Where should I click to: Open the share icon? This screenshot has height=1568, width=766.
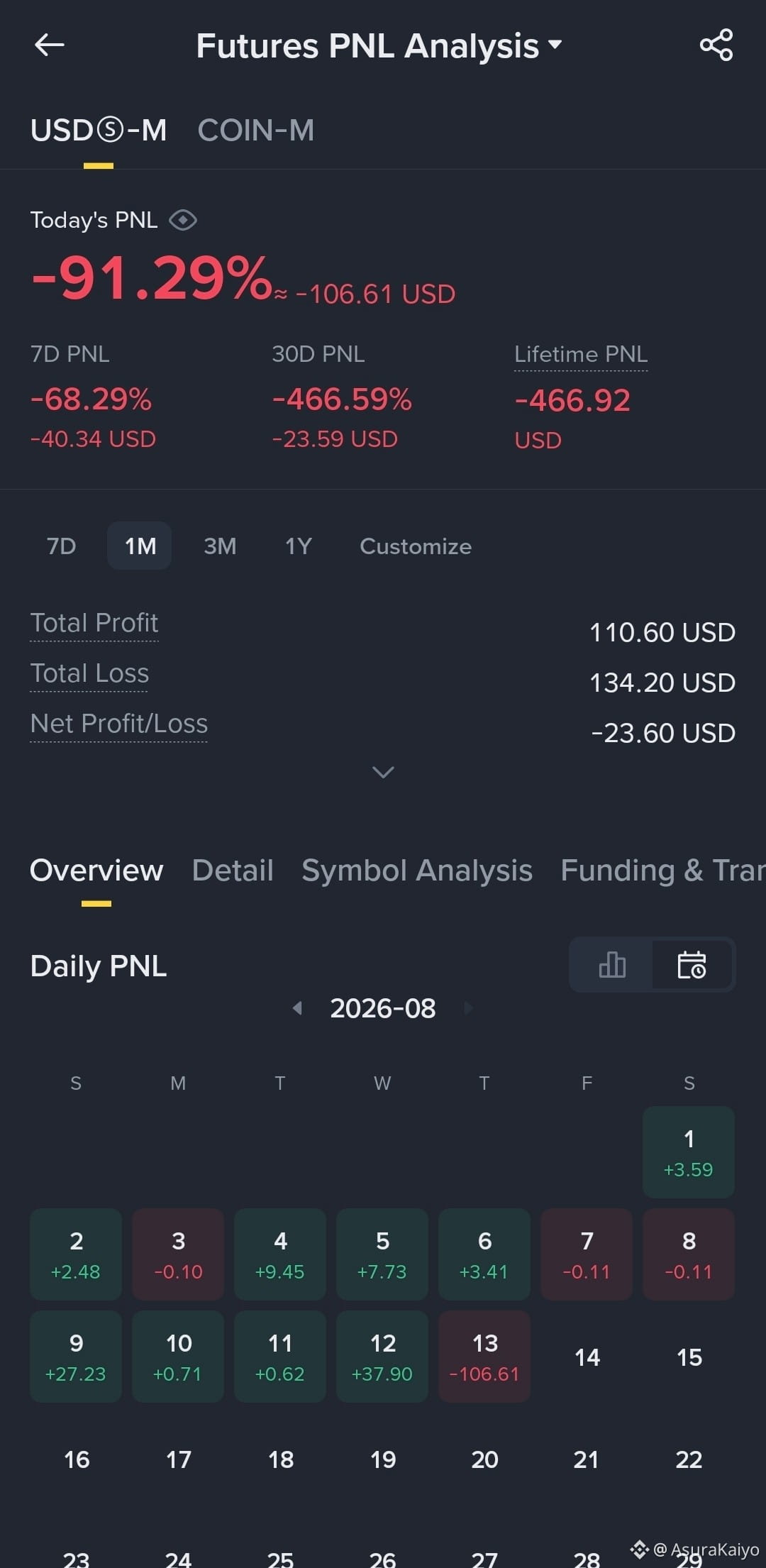coord(716,45)
